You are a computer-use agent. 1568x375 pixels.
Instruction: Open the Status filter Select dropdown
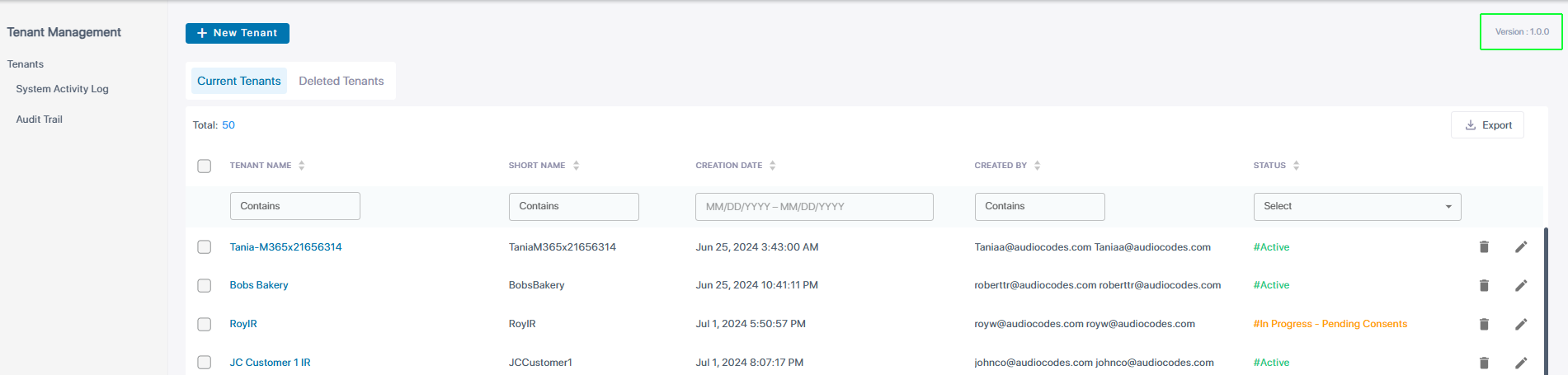point(1357,206)
